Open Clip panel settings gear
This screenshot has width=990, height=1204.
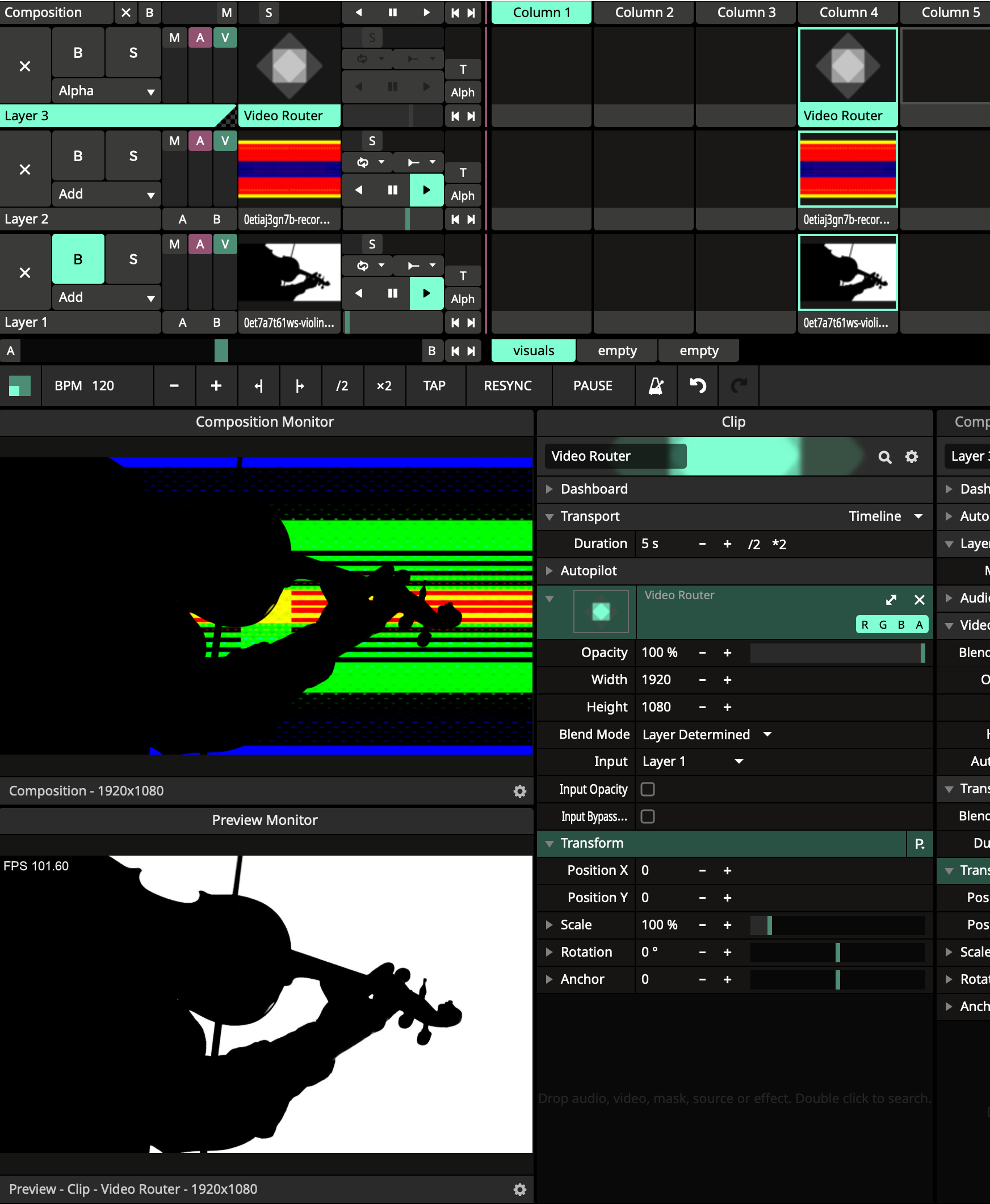(x=911, y=457)
